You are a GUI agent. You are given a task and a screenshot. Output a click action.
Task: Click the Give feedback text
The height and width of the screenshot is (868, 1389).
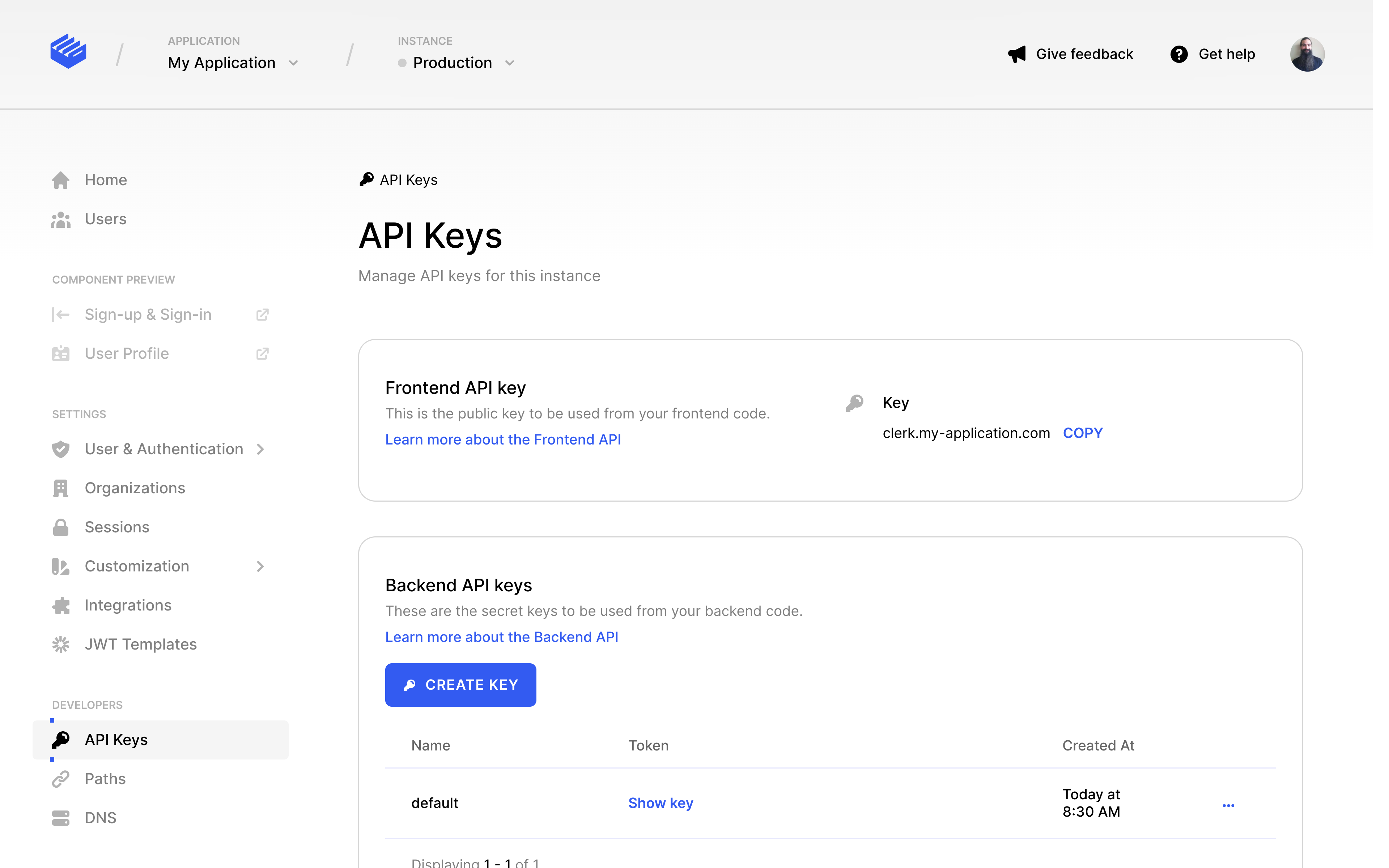pos(1084,54)
